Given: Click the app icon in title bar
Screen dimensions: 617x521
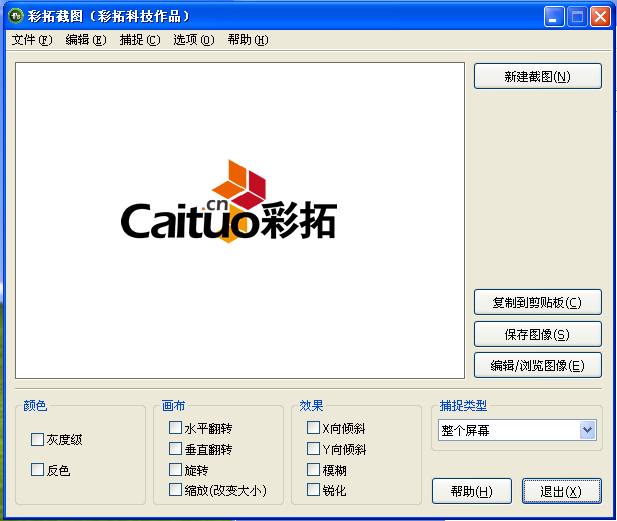Looking at the screenshot, I should [16, 16].
